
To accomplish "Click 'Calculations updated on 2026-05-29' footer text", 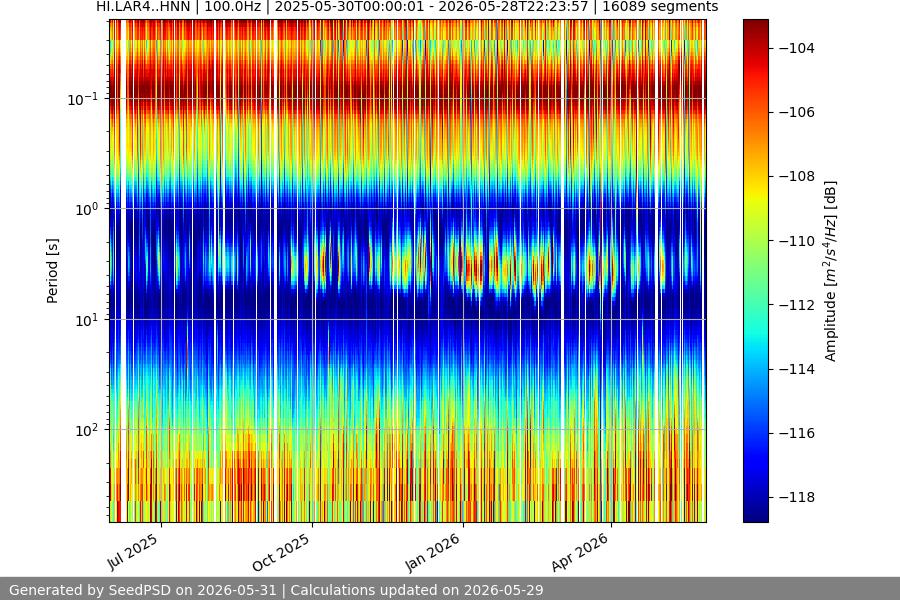I will coord(417,590).
